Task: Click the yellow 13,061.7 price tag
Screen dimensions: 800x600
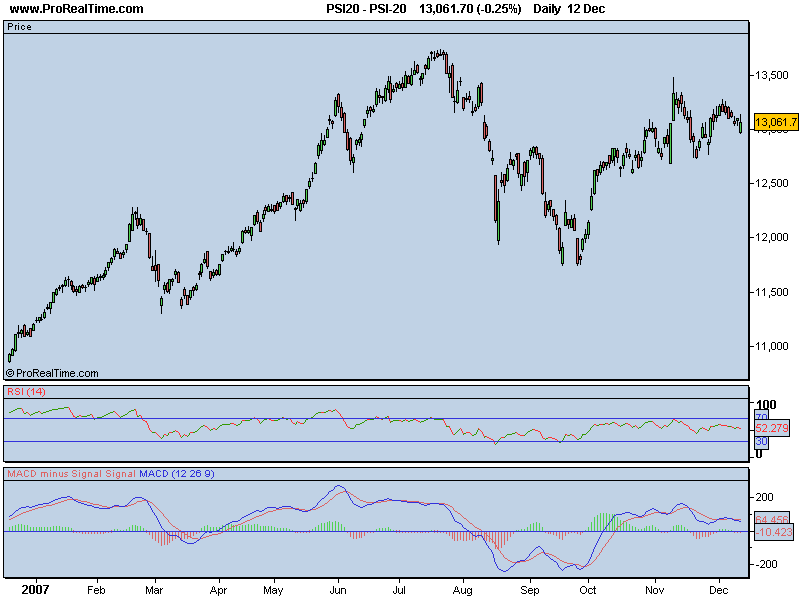Action: [776, 122]
